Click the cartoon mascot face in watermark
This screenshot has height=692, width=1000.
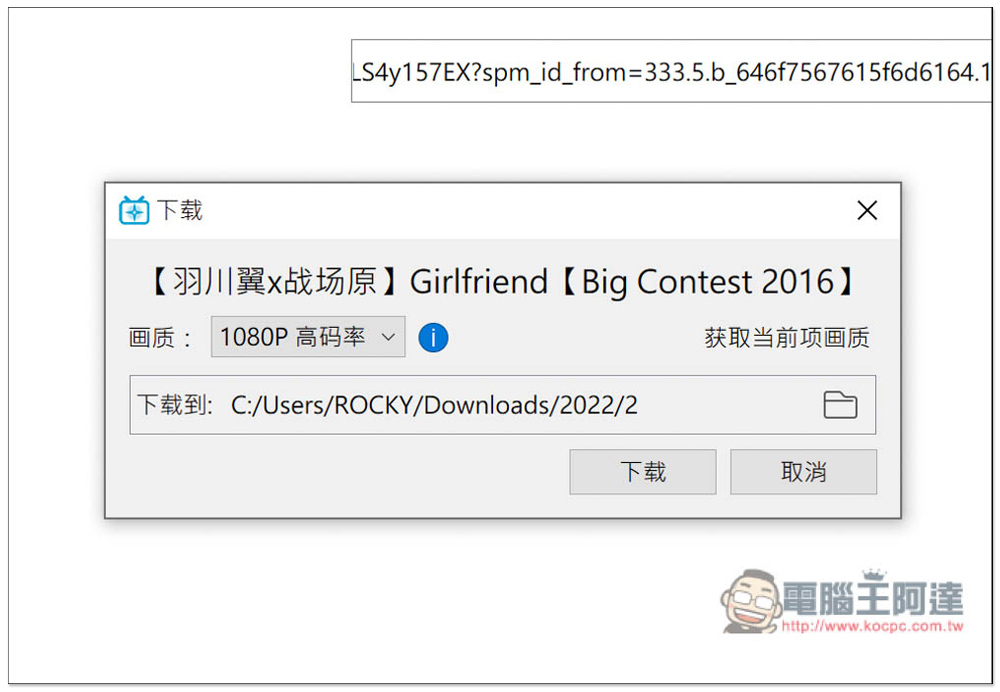coord(751,601)
